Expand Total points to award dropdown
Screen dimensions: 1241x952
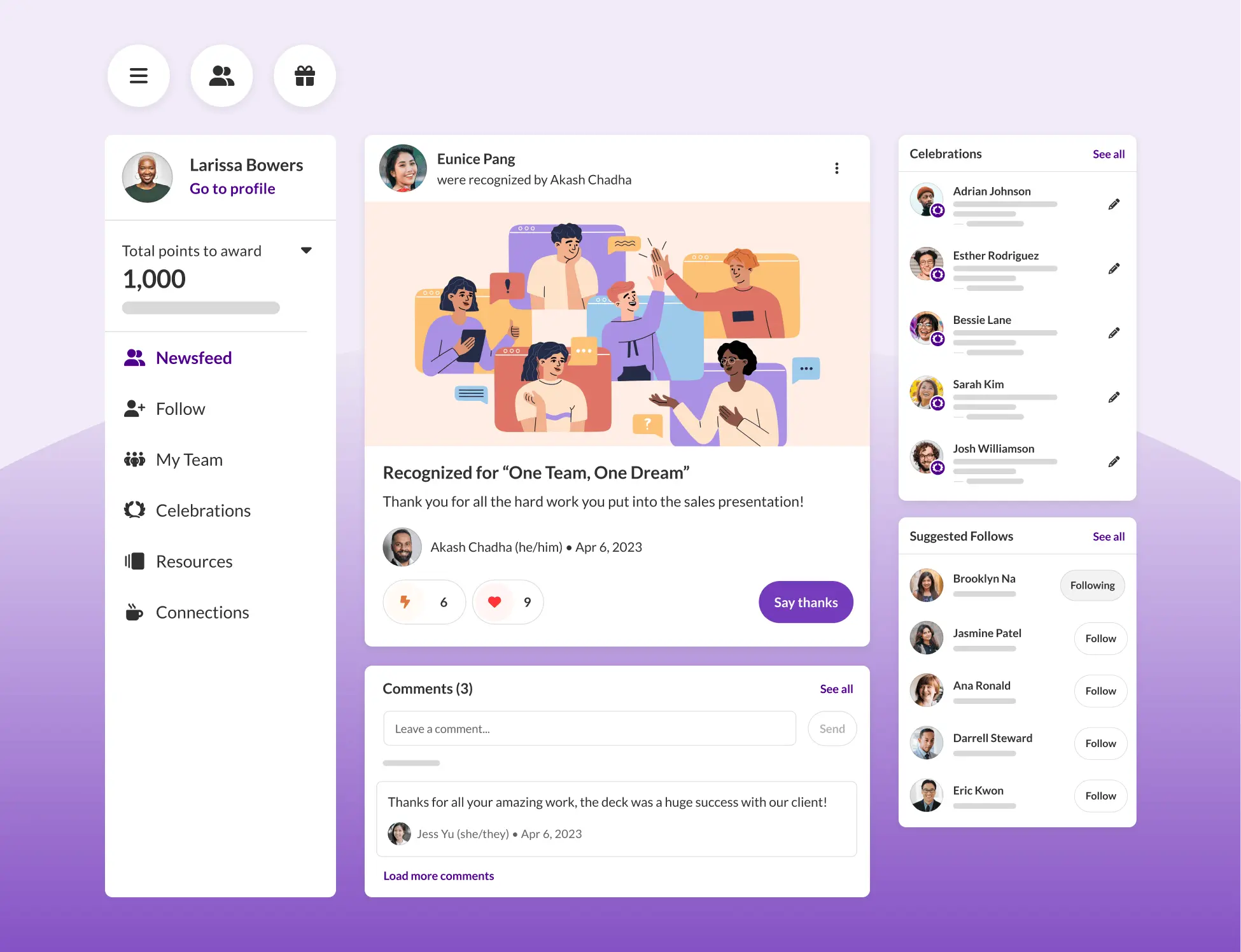point(307,249)
